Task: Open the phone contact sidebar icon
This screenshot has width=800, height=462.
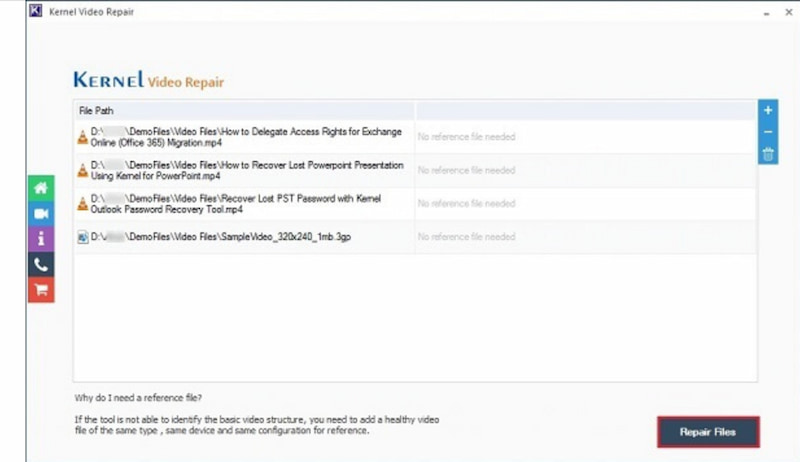Action: (41, 265)
